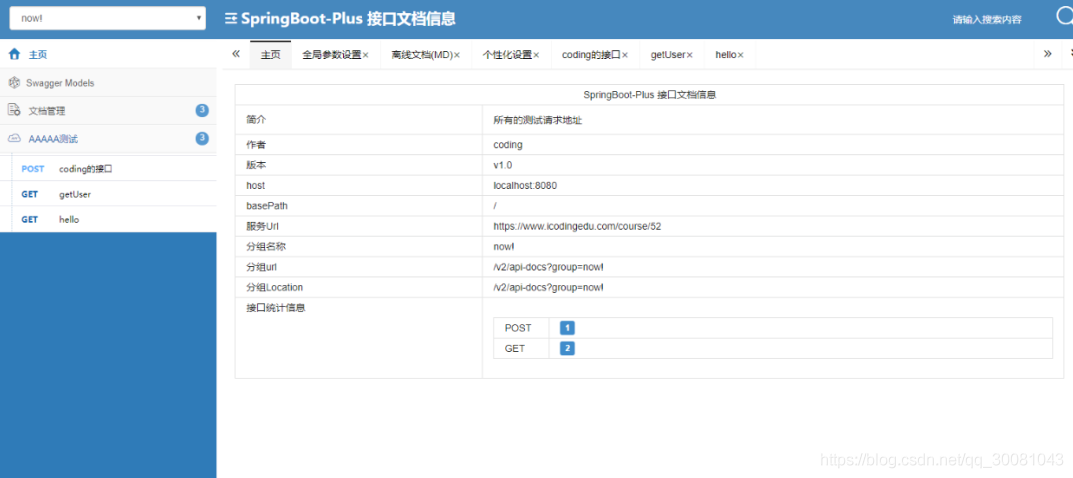Collapse the AAAAA测试 group
The image size is (1073, 478).
pos(108,139)
